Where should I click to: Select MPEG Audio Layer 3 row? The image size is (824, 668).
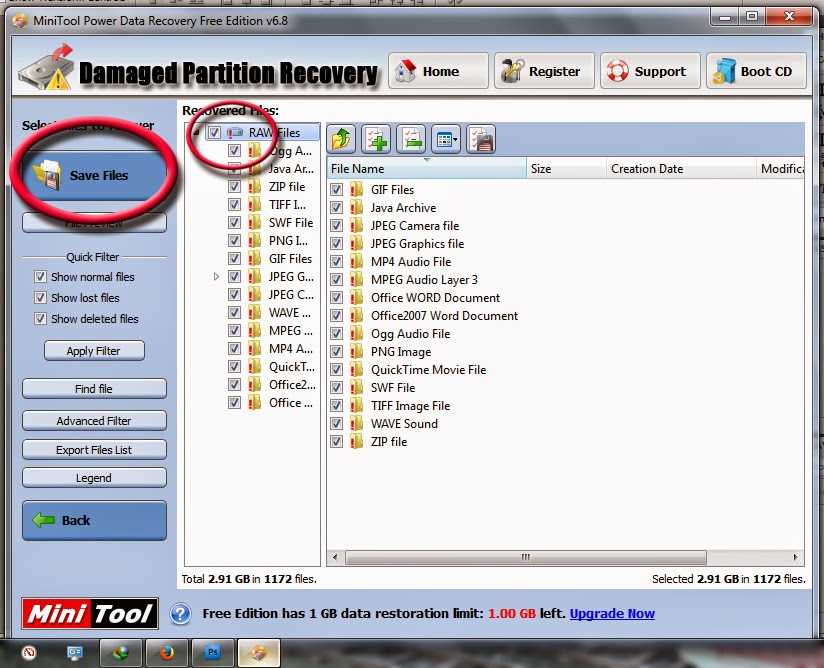coord(424,280)
